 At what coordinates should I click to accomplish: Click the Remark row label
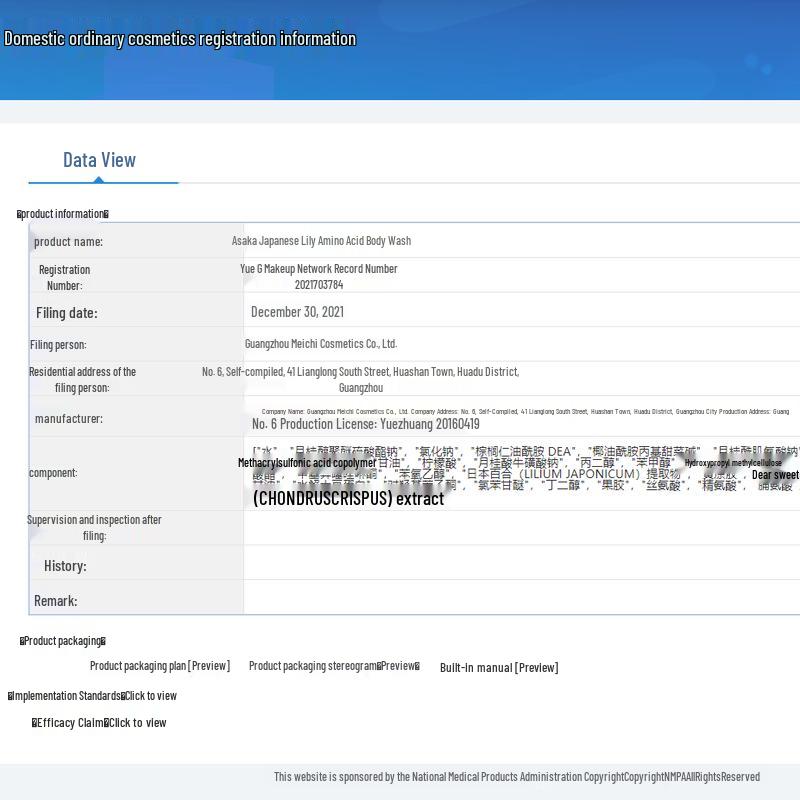coord(55,601)
